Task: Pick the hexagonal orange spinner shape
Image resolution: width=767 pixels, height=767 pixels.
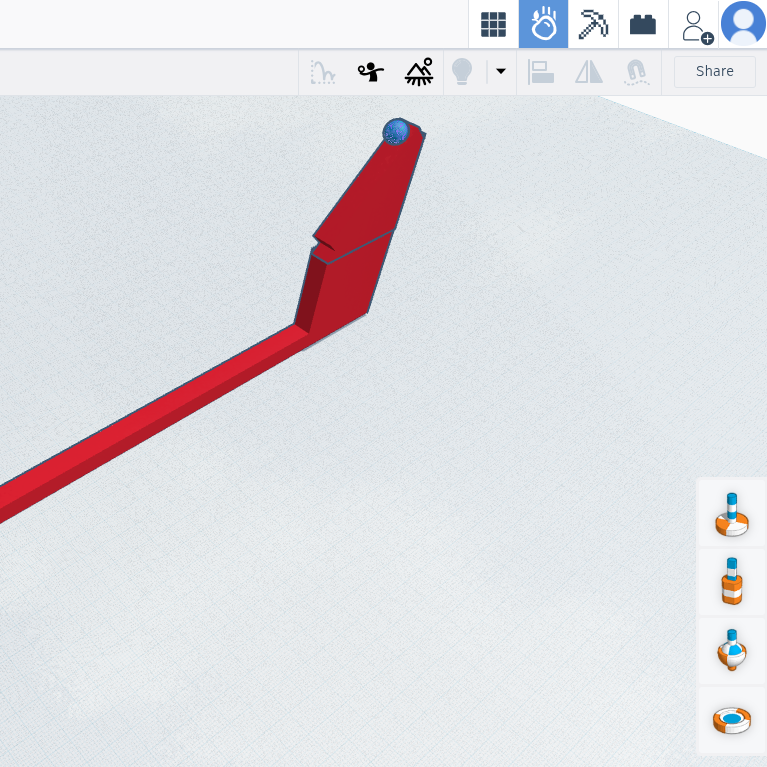Action: pos(732,581)
